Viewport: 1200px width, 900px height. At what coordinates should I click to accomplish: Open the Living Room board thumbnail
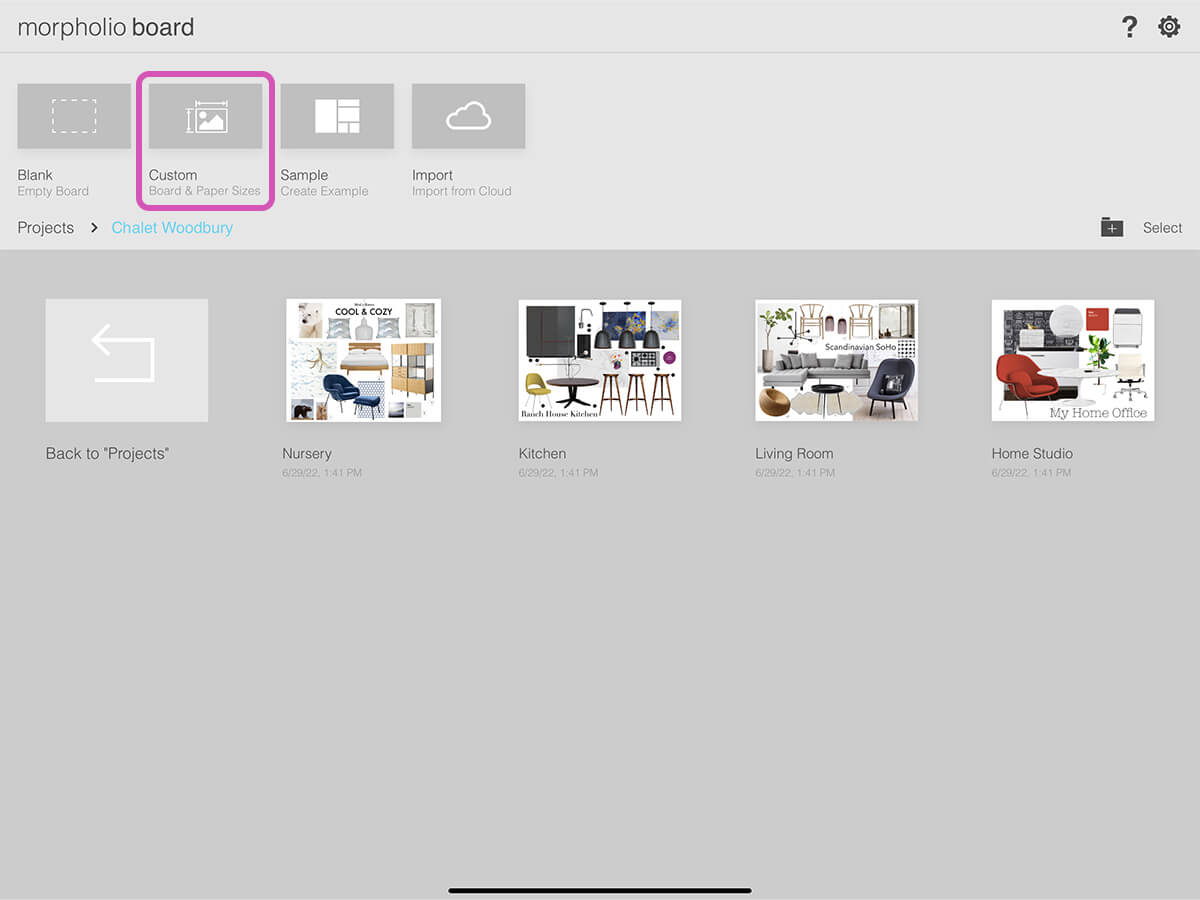836,360
